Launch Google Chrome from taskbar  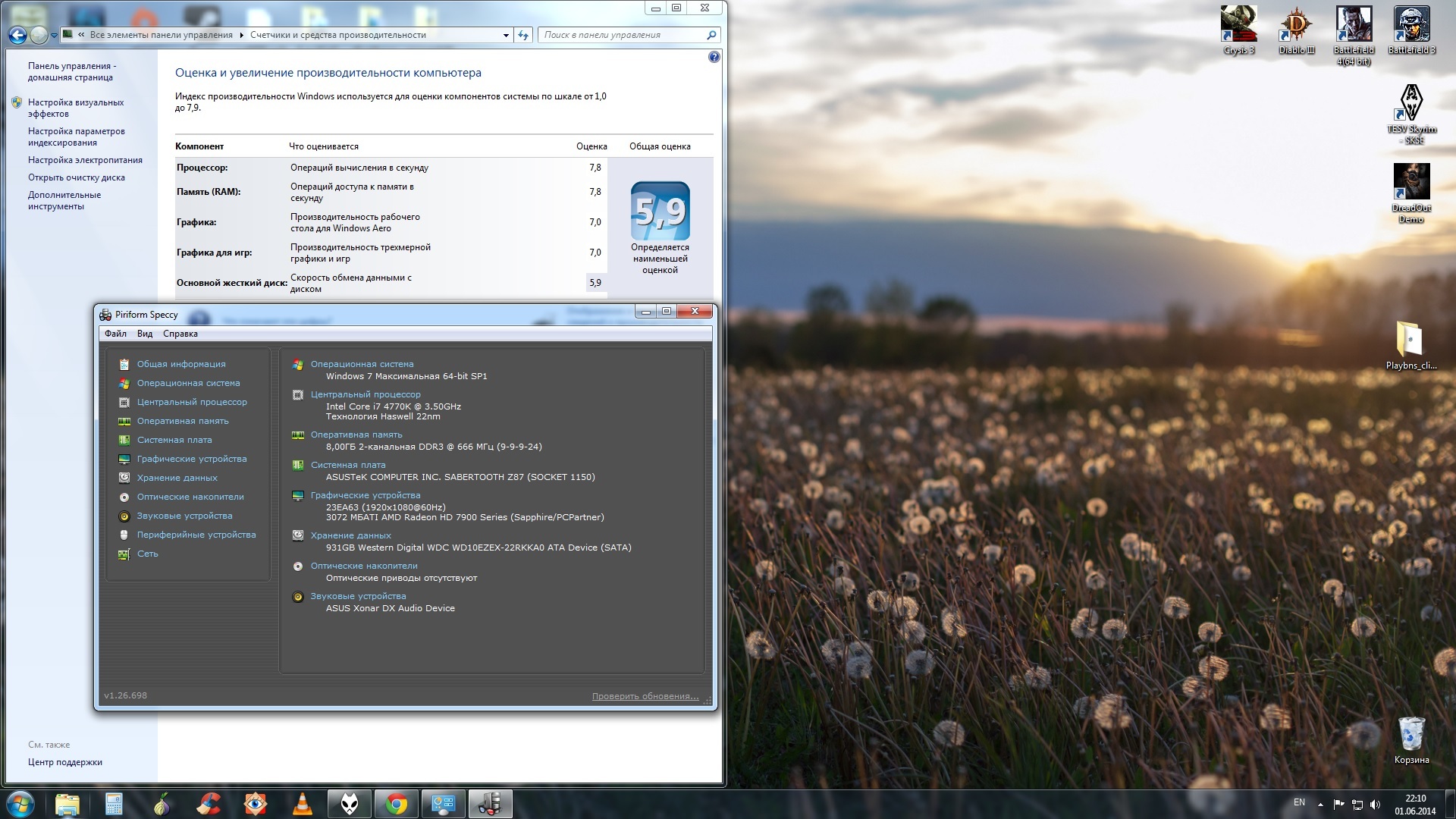point(396,804)
